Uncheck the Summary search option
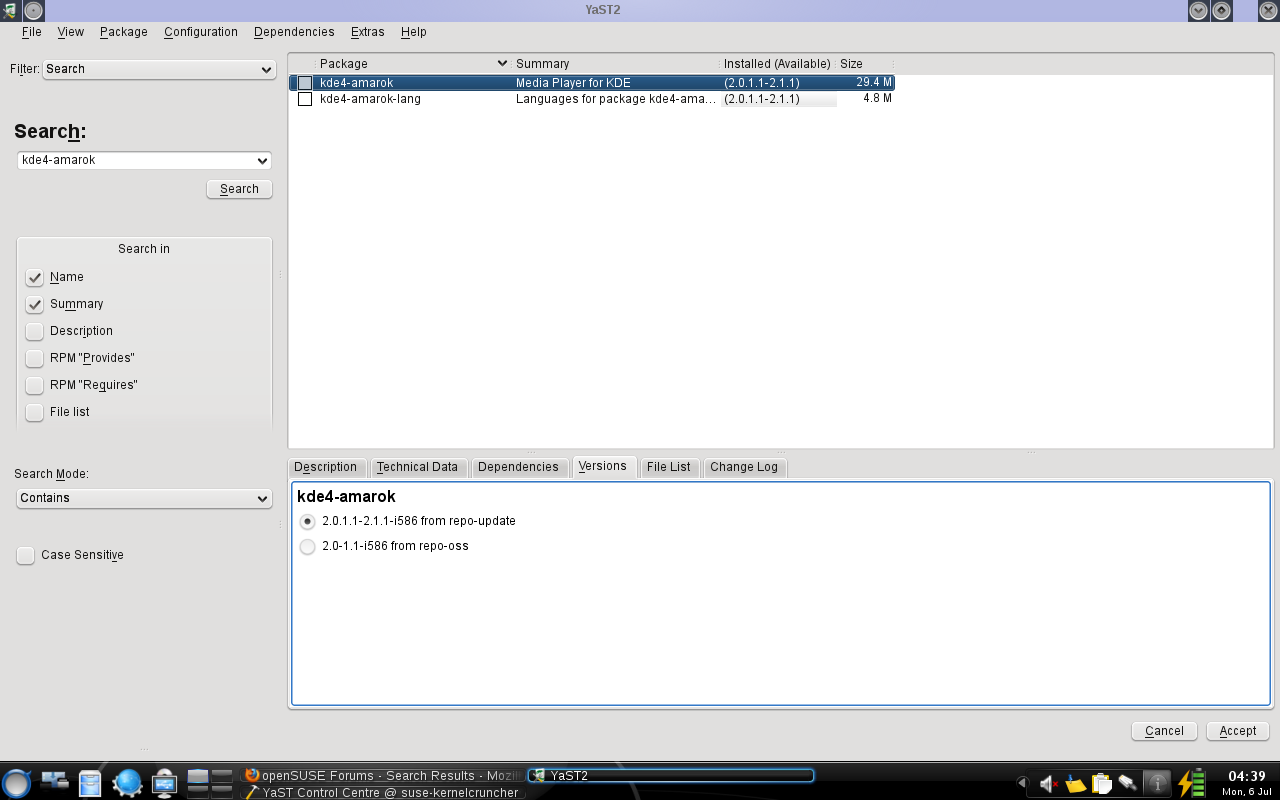This screenshot has width=1280, height=800. (x=35, y=304)
